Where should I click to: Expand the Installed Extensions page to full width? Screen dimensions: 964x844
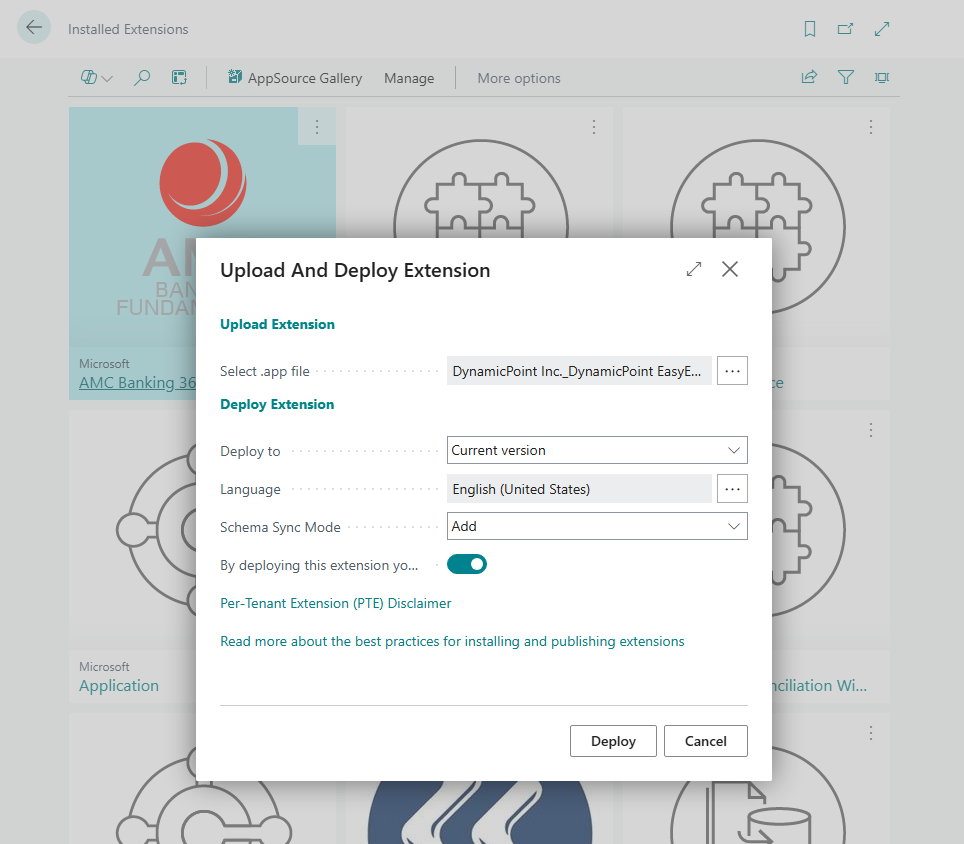tap(882, 29)
